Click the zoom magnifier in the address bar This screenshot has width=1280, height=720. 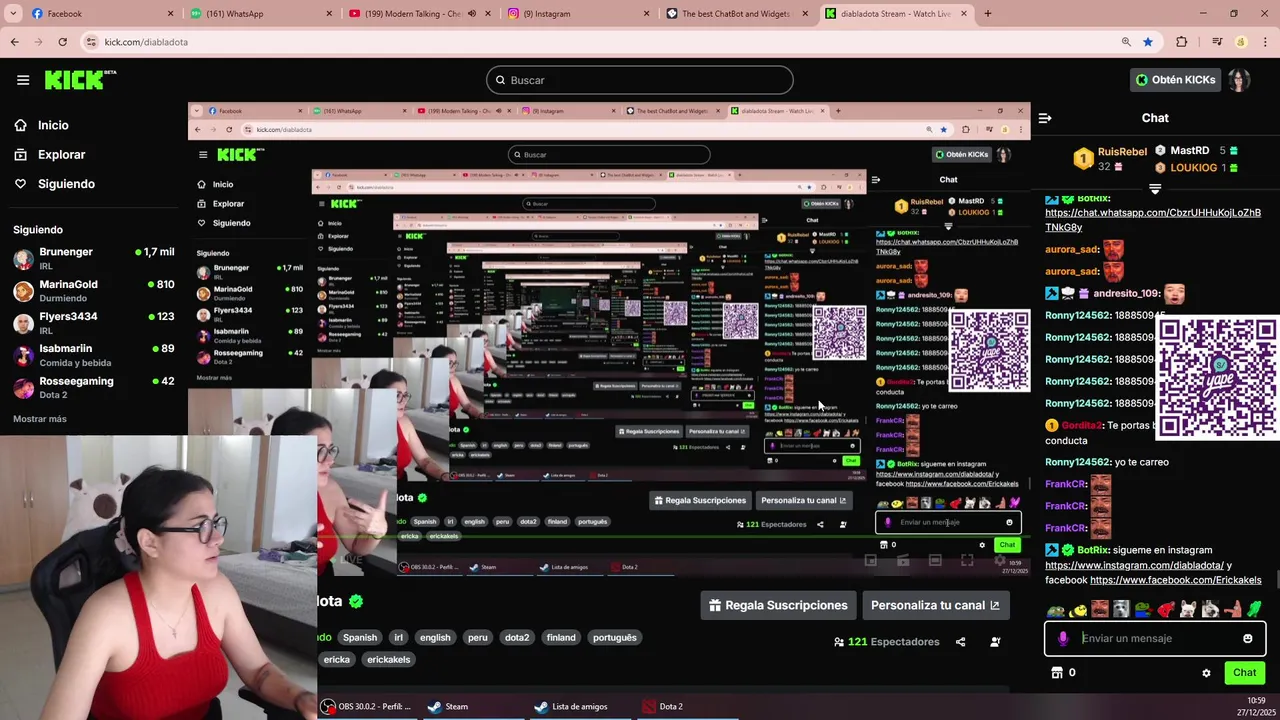pyautogui.click(x=1126, y=42)
